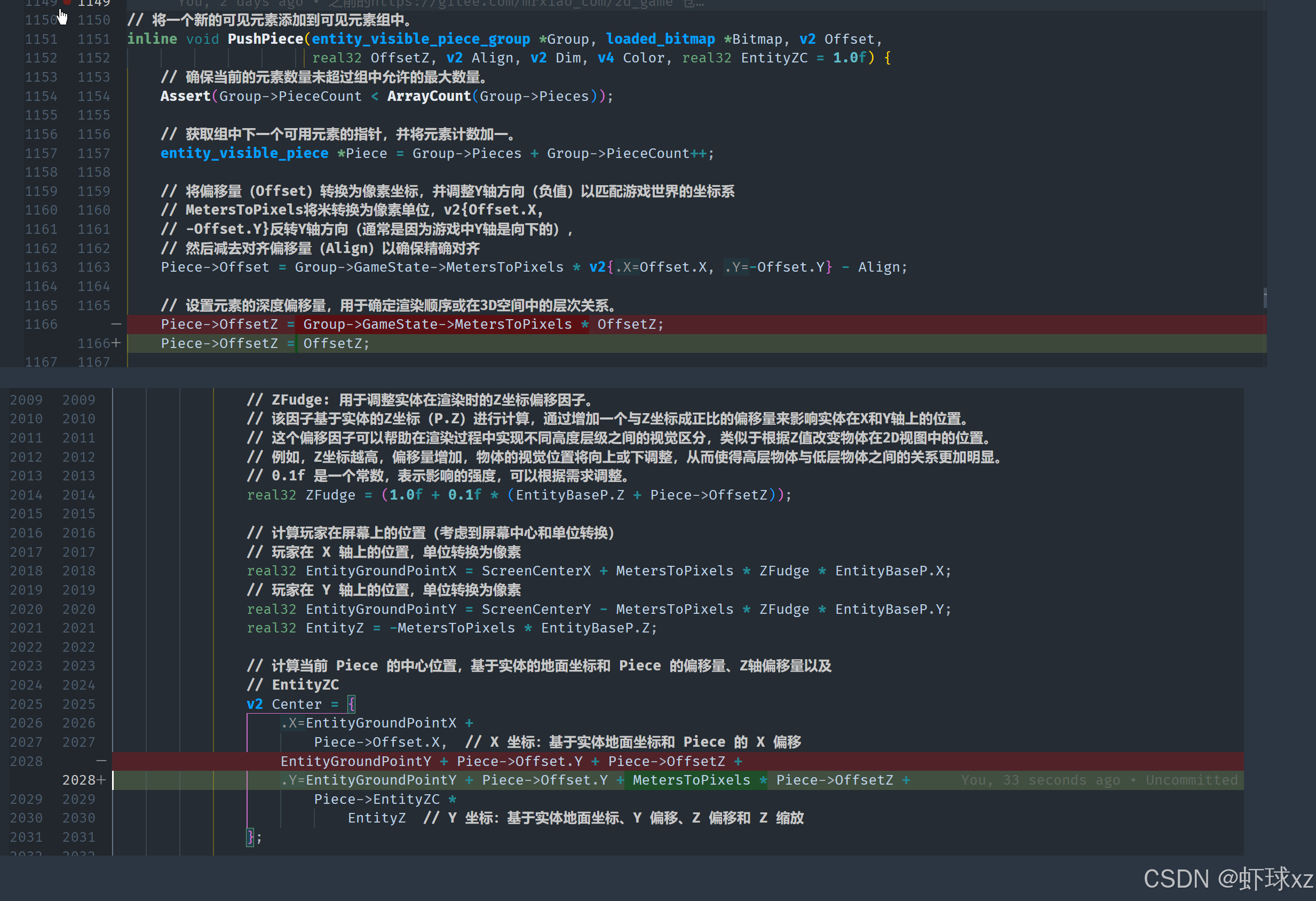Select the PushPiece function name
The image size is (1316, 901).
[x=265, y=39]
